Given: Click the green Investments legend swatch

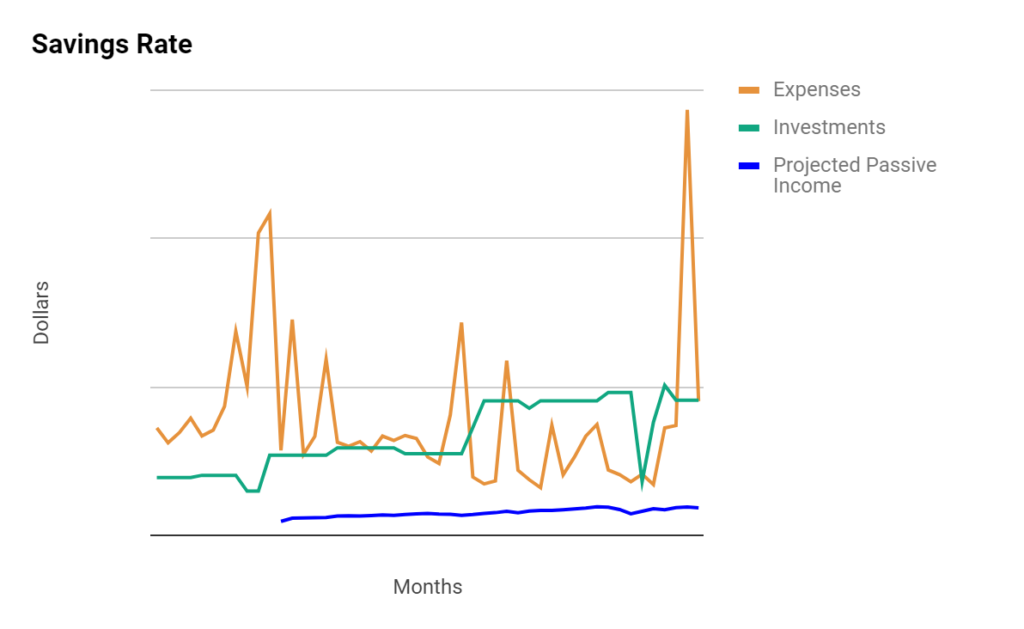Looking at the screenshot, I should (x=748, y=128).
